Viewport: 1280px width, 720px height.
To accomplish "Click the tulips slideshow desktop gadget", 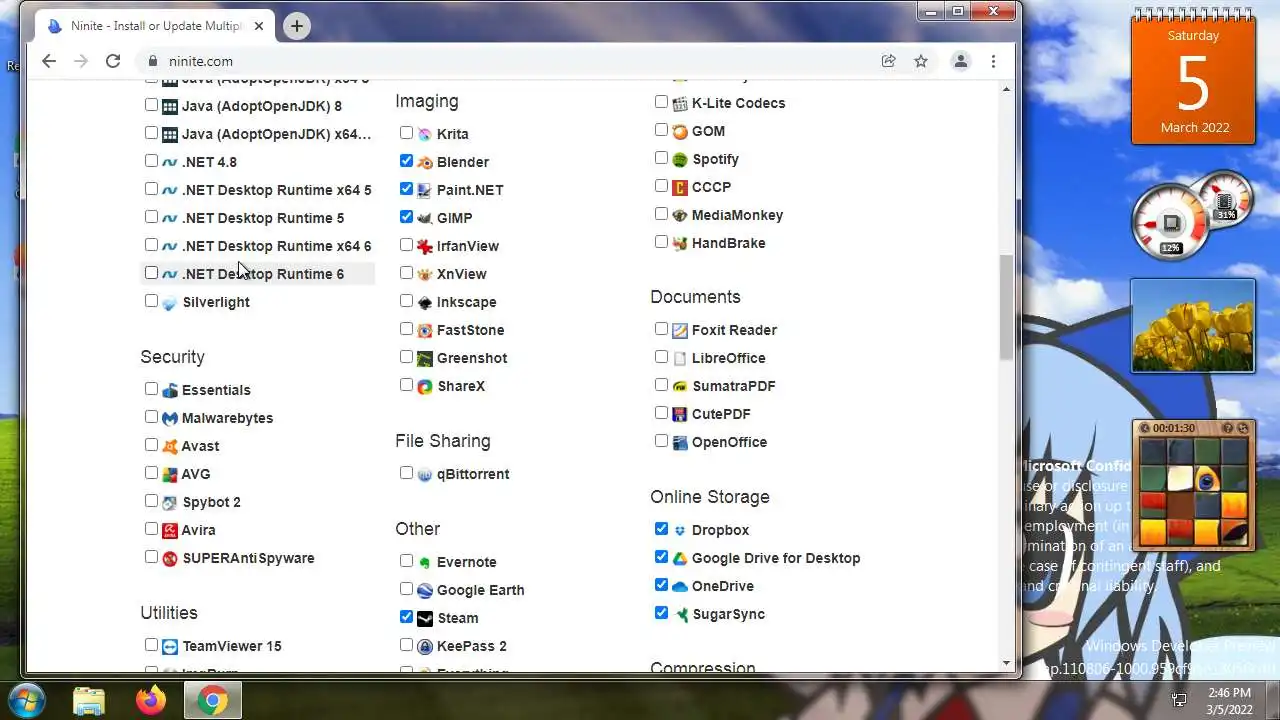I will (1192, 326).
